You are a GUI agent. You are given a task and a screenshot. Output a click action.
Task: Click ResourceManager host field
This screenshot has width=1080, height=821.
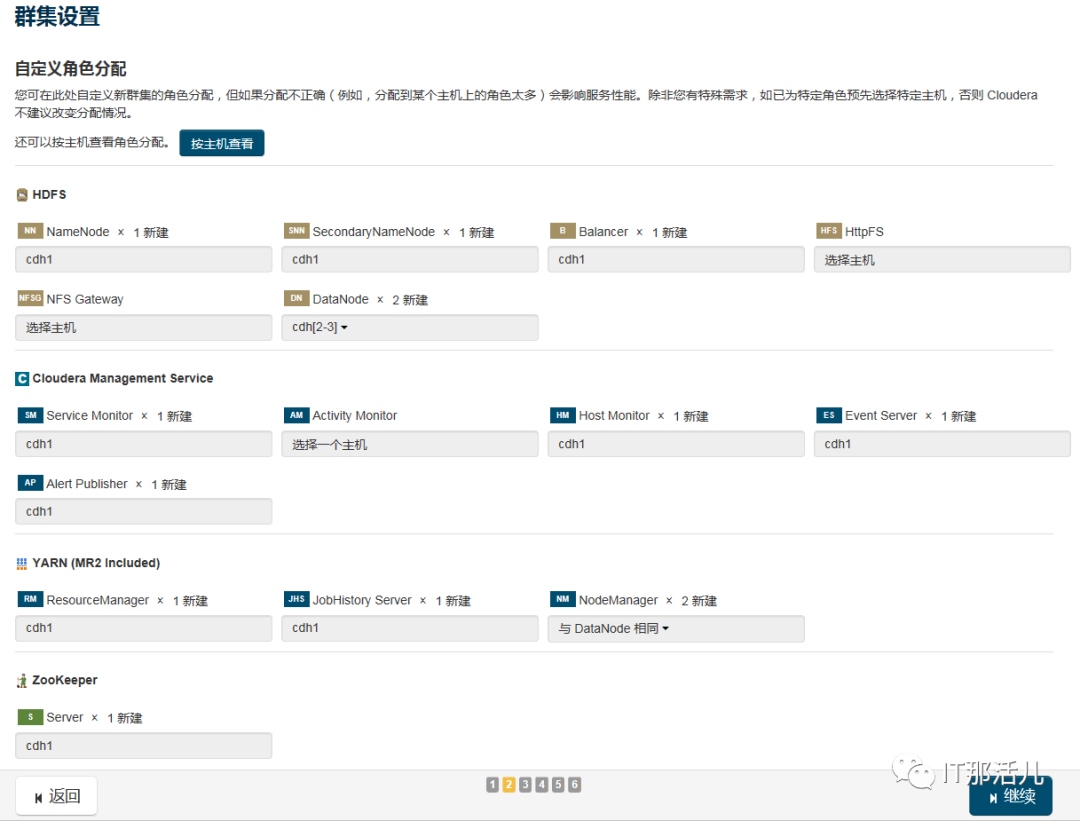coord(143,628)
